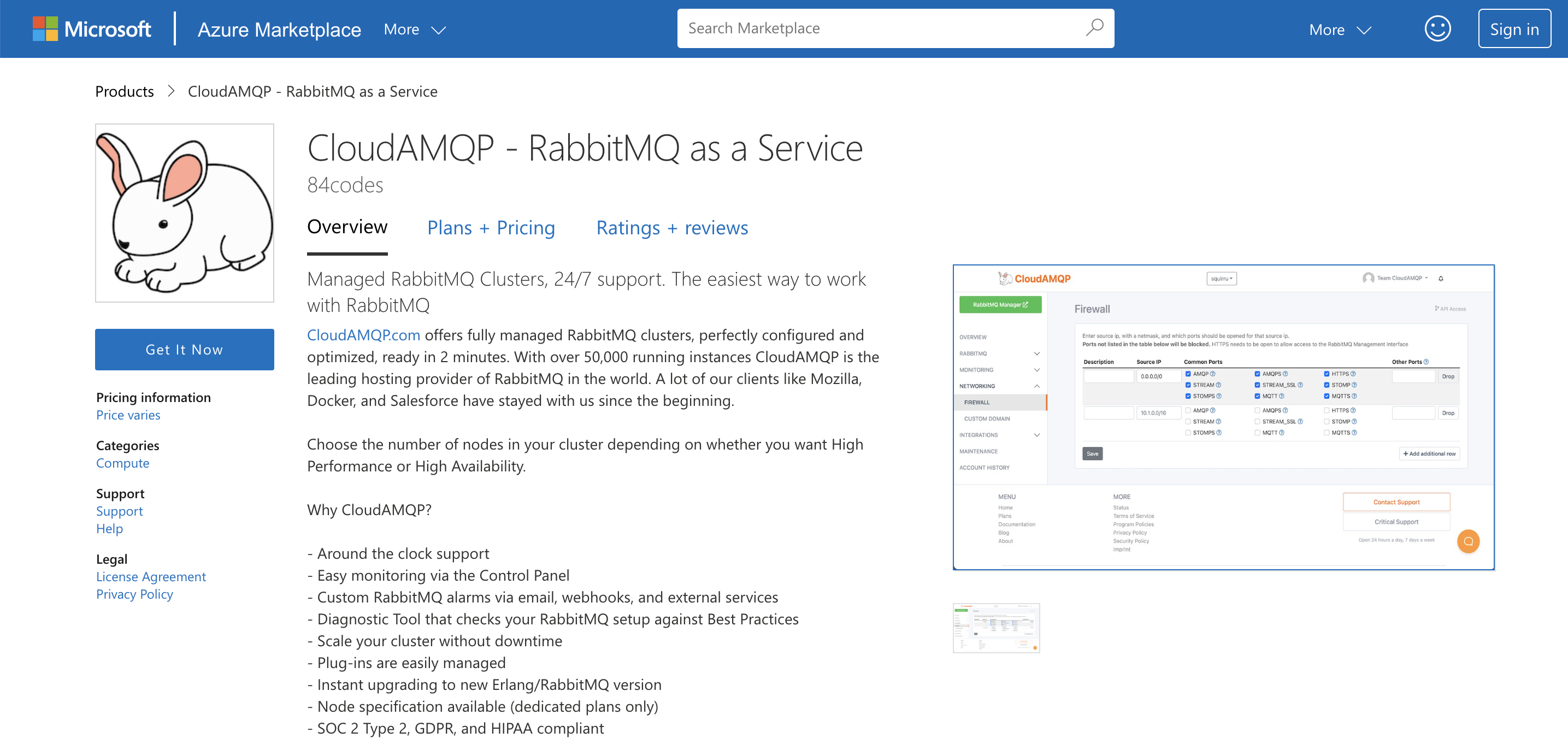1568x756 pixels.
Task: Switch to the Ratings + reviews tab
Action: pos(672,228)
